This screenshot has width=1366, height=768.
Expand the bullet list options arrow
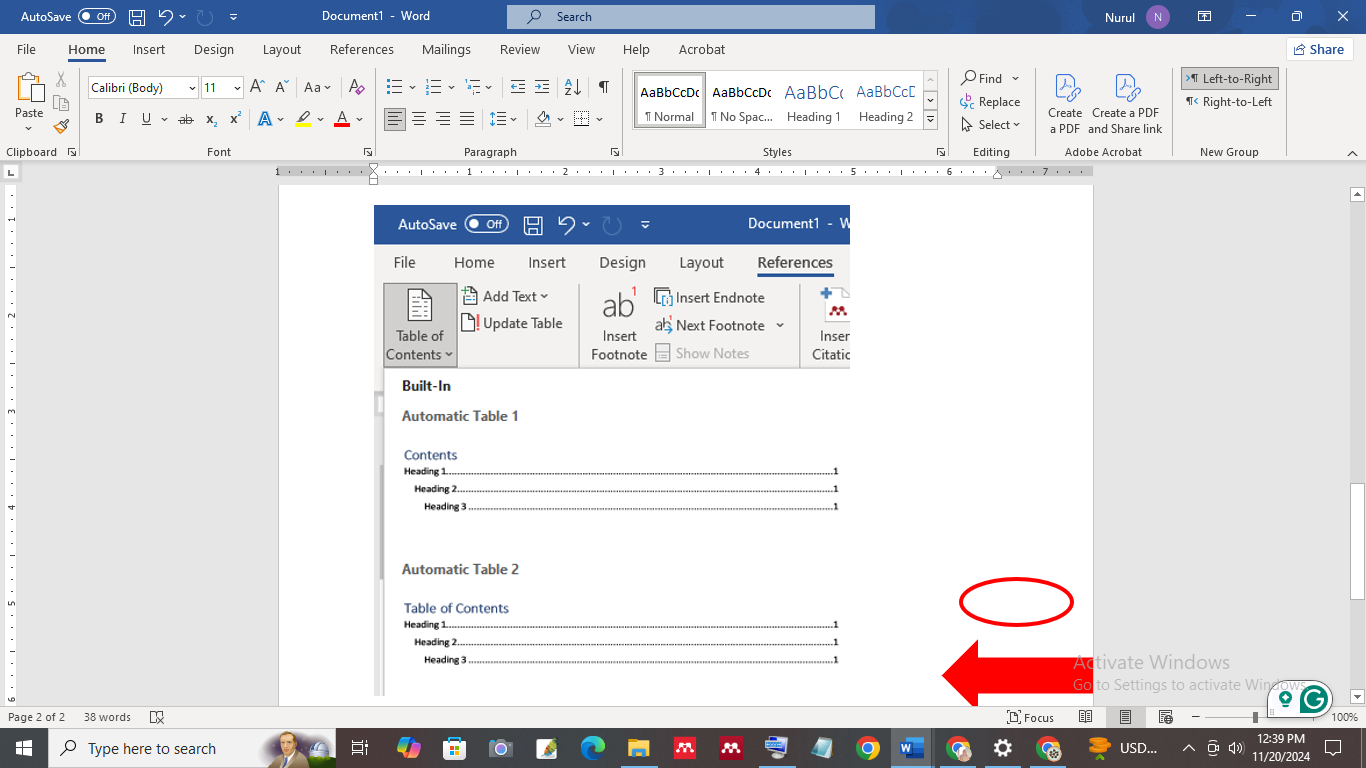pos(411,88)
